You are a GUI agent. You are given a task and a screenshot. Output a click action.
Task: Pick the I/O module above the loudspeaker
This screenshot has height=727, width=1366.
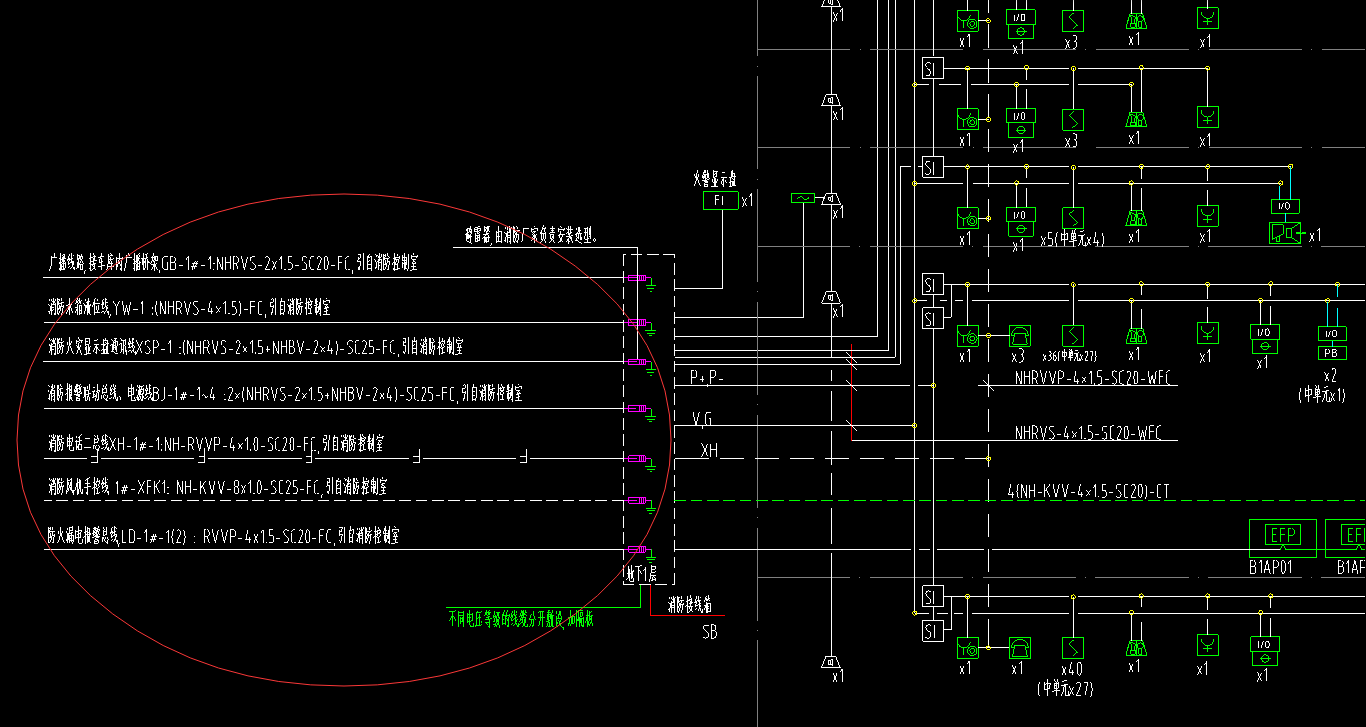pos(1285,206)
